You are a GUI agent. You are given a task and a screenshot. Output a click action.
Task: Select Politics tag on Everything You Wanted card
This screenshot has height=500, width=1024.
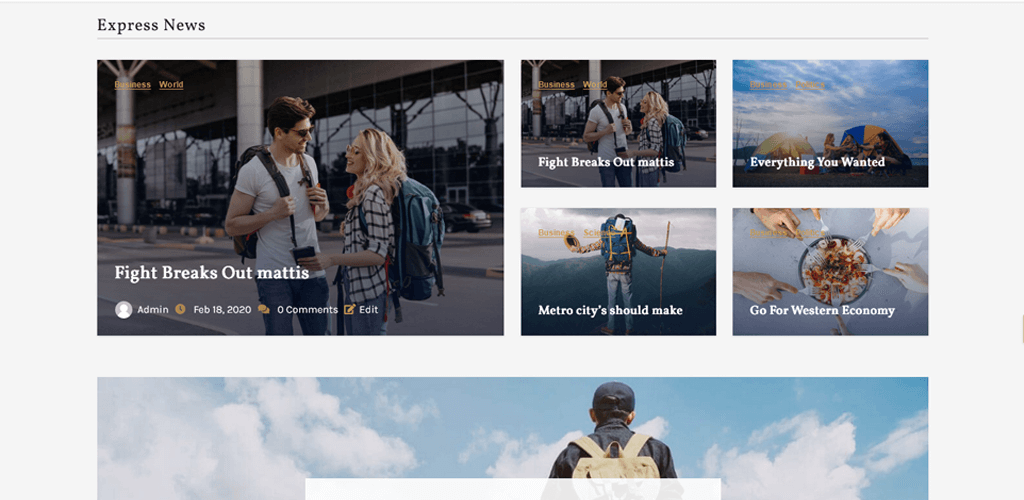click(810, 85)
